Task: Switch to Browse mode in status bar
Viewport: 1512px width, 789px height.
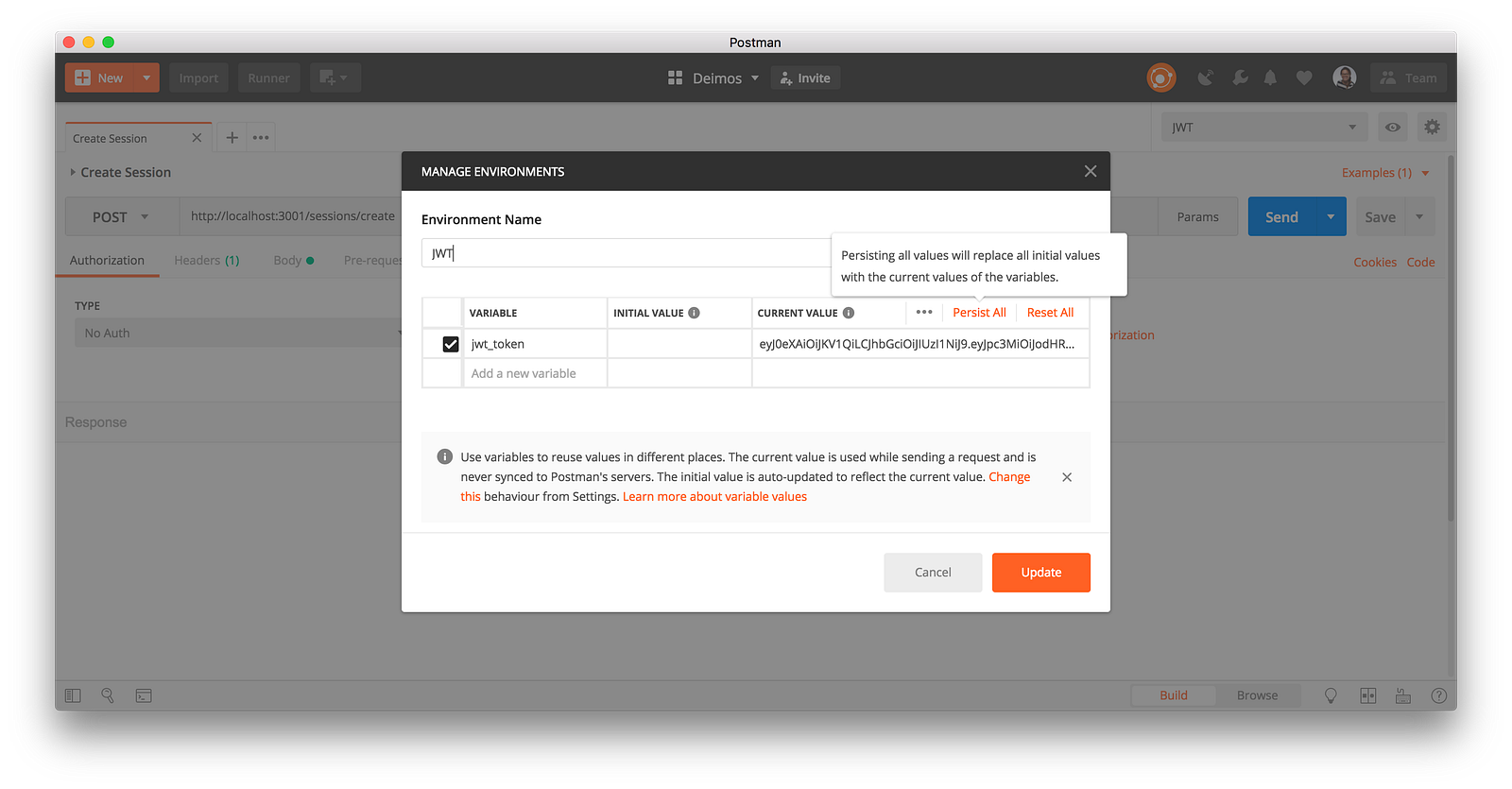Action: pyautogui.click(x=1257, y=695)
